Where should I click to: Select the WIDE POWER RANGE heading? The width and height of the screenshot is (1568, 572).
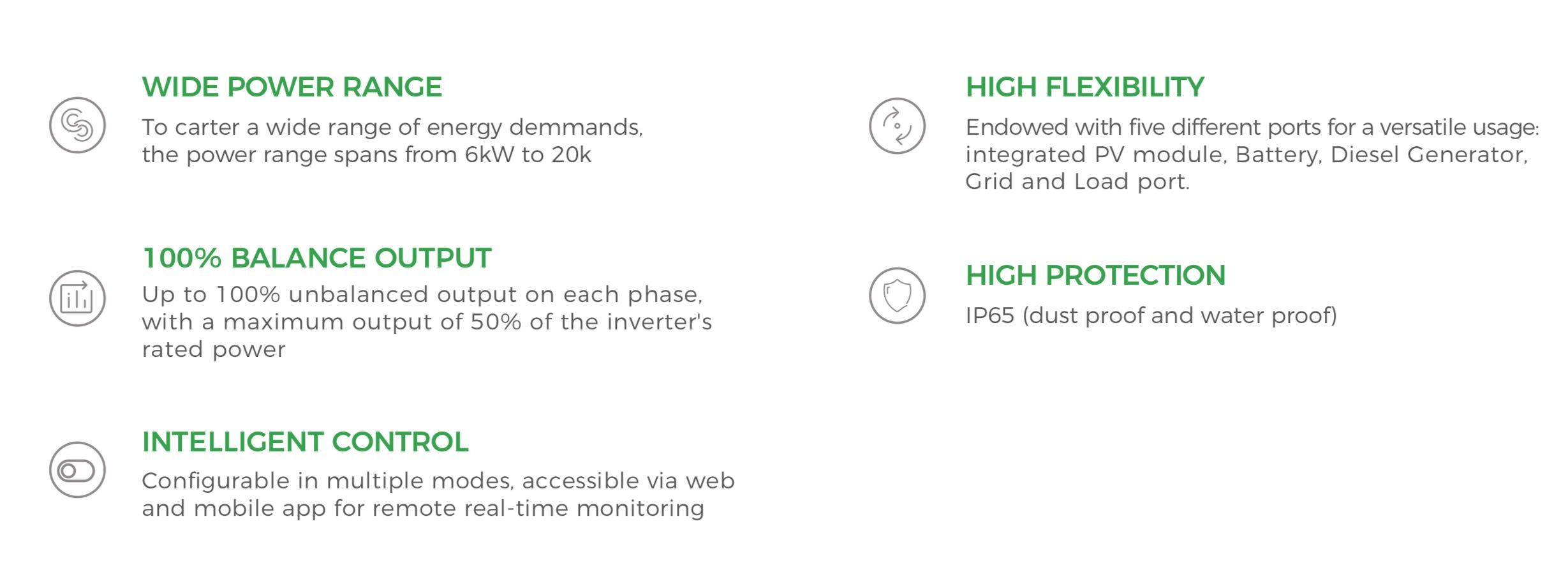tap(292, 87)
